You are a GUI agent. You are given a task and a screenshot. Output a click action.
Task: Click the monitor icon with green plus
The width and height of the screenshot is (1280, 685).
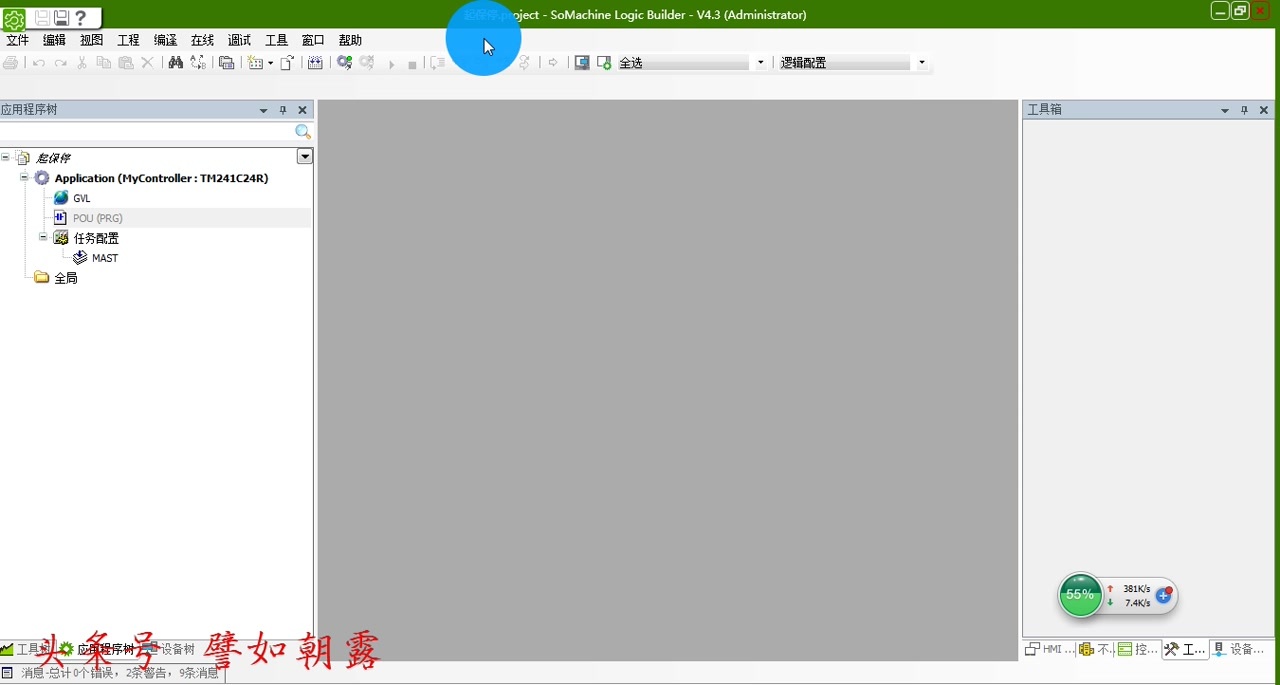[x=604, y=62]
